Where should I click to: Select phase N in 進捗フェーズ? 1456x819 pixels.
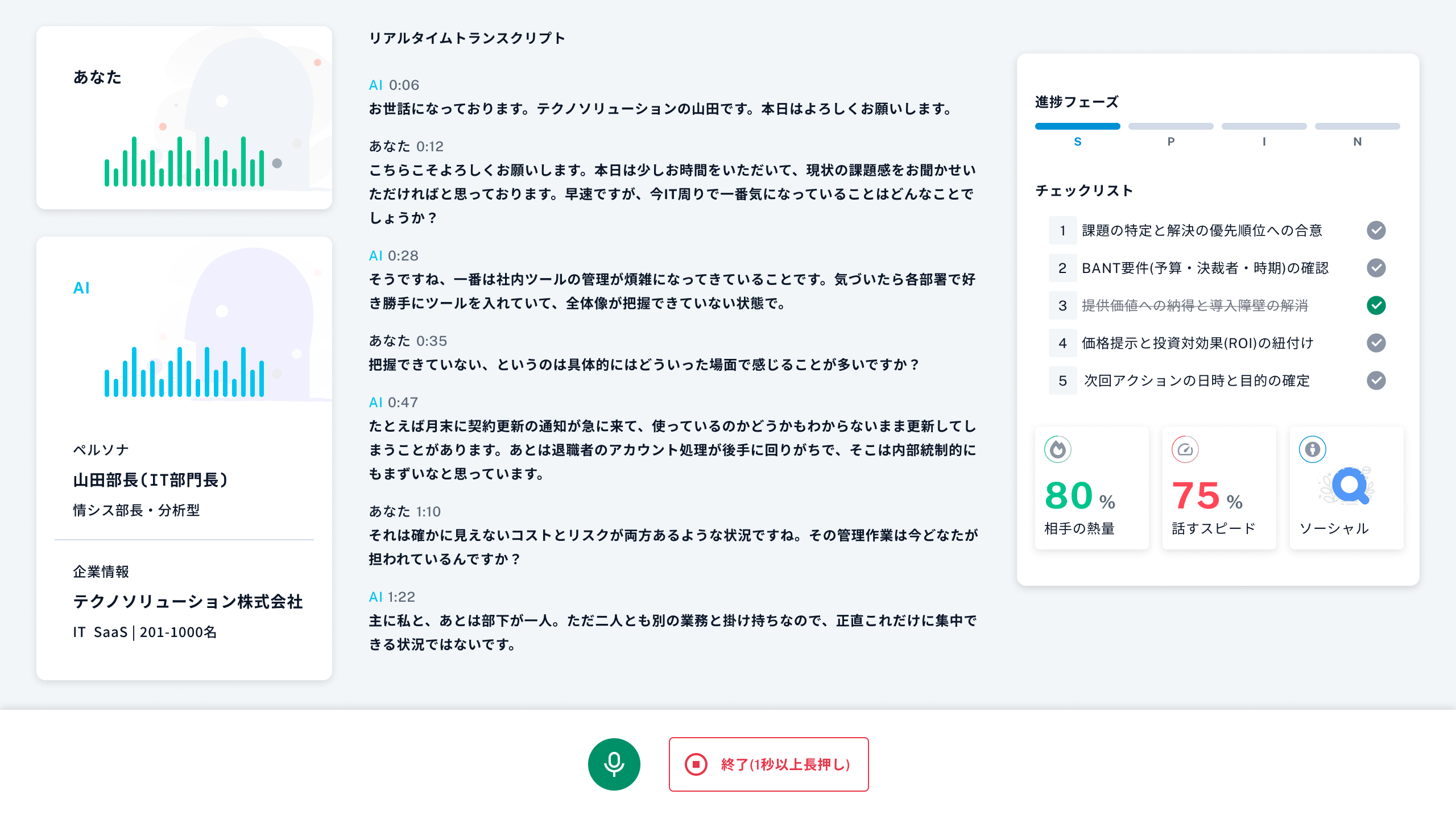(x=1357, y=126)
